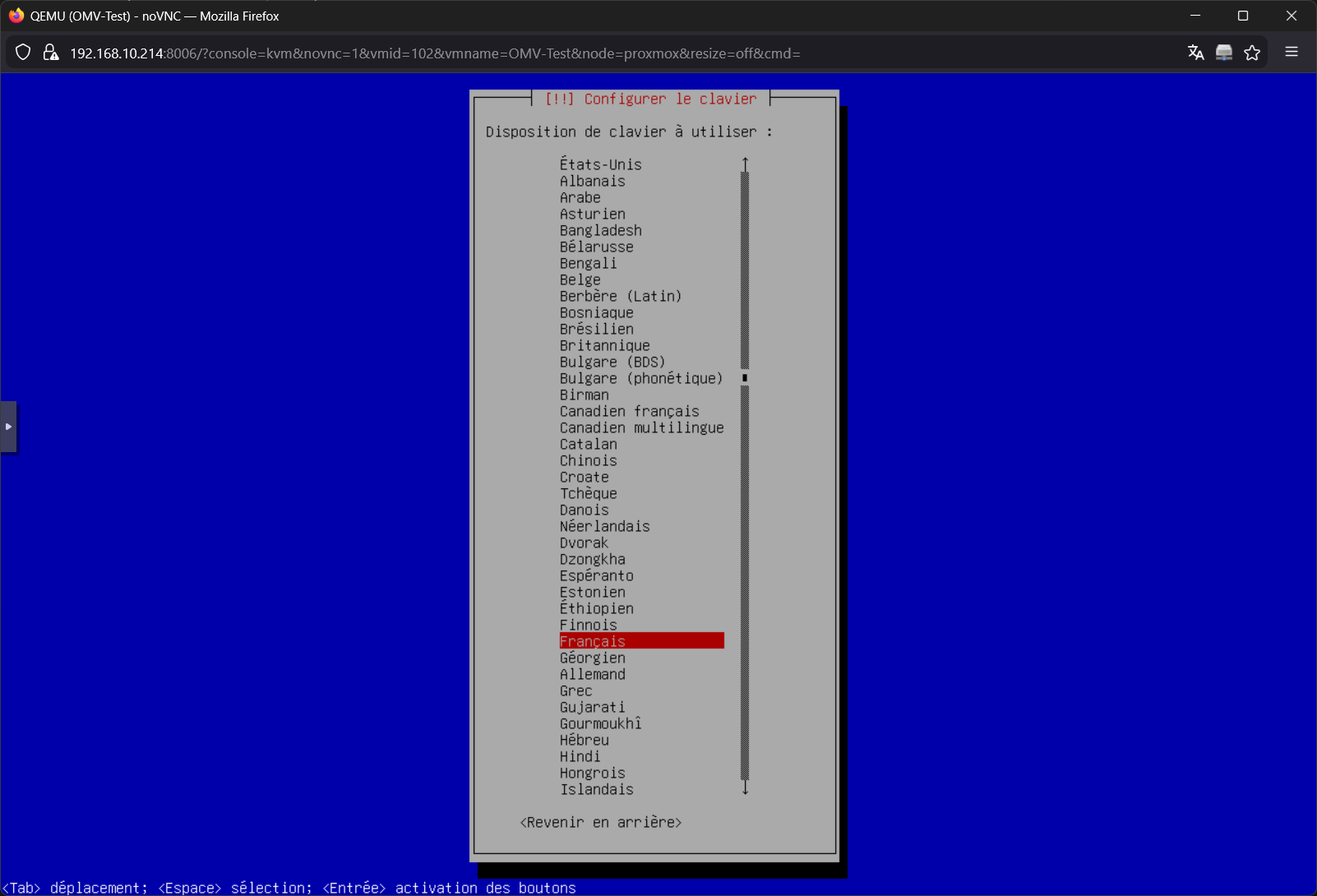Select Allemand keyboard layout
The height and width of the screenshot is (896, 1317).
point(593,674)
